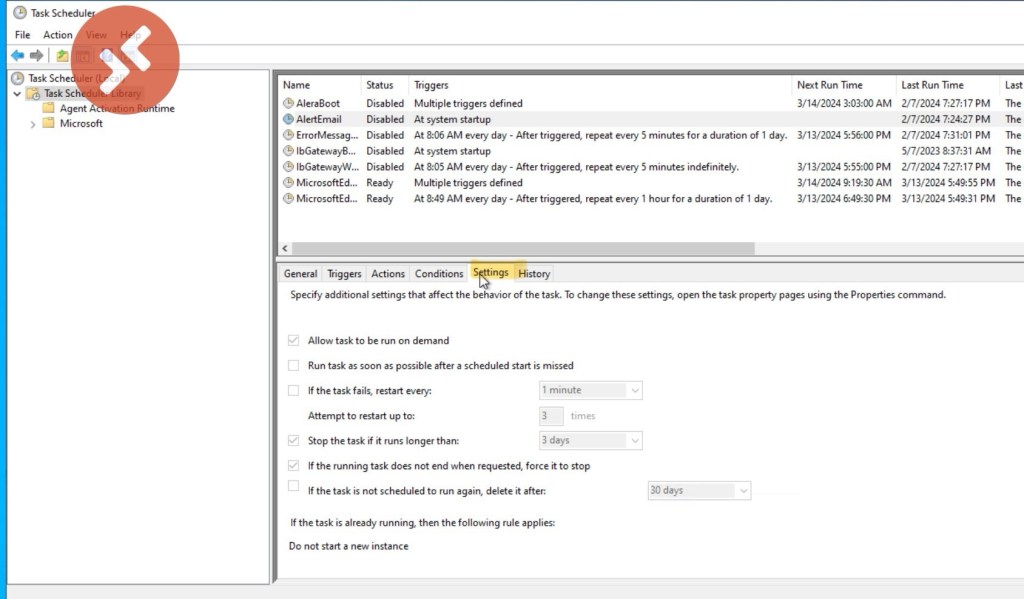Click the ErrorMessag... task clock icon

[289, 135]
